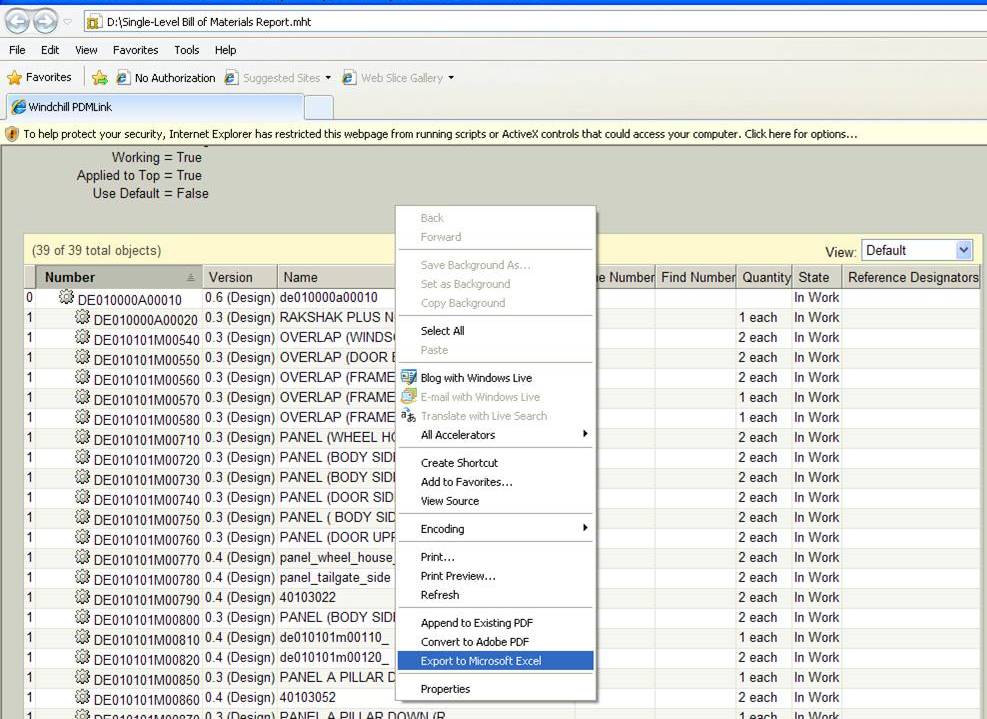Viewport: 987px width, 719px height.
Task: Click the browser Back arrow button
Action: (17, 21)
